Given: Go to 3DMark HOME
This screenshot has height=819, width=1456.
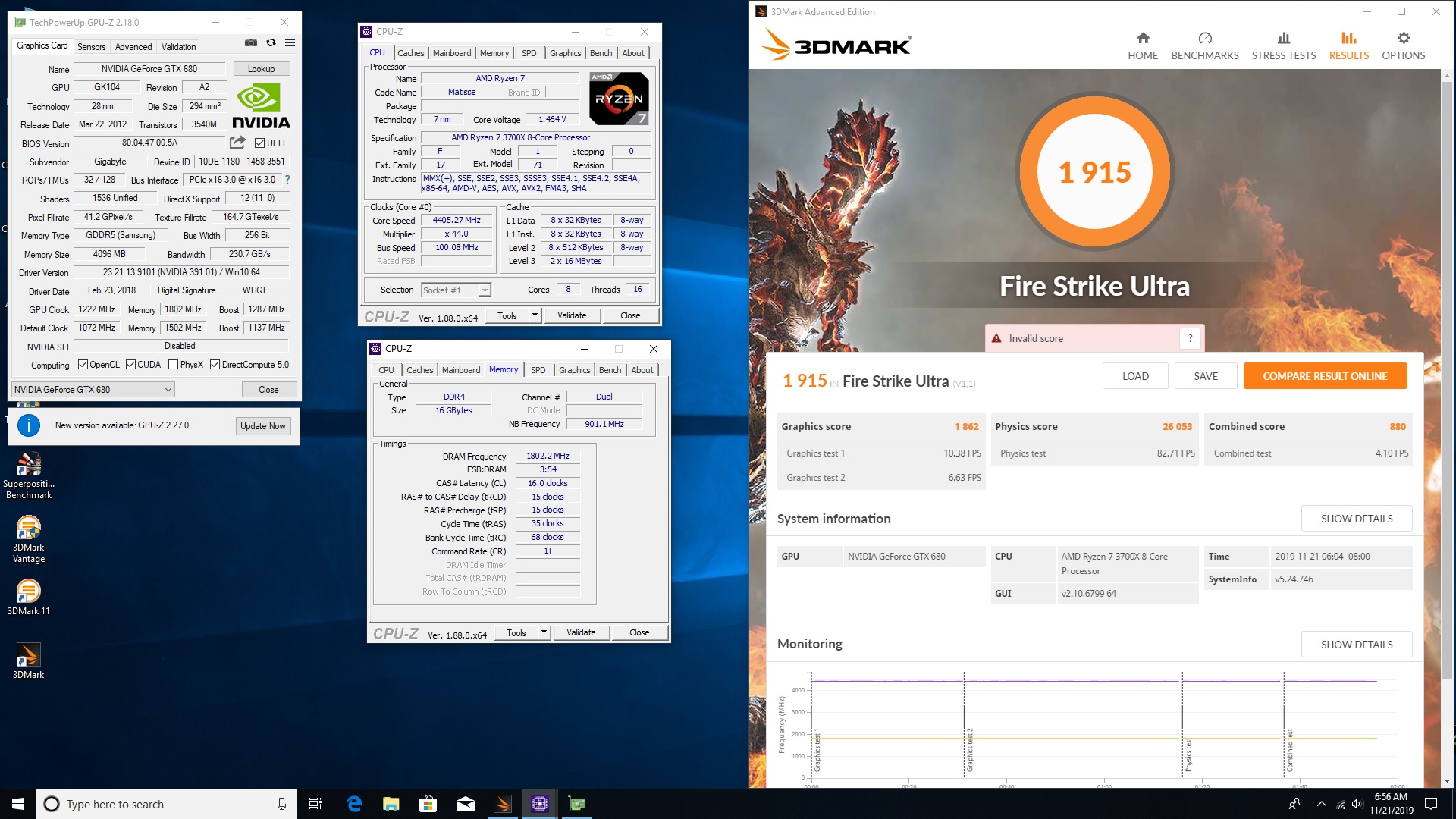Looking at the screenshot, I should (x=1143, y=45).
